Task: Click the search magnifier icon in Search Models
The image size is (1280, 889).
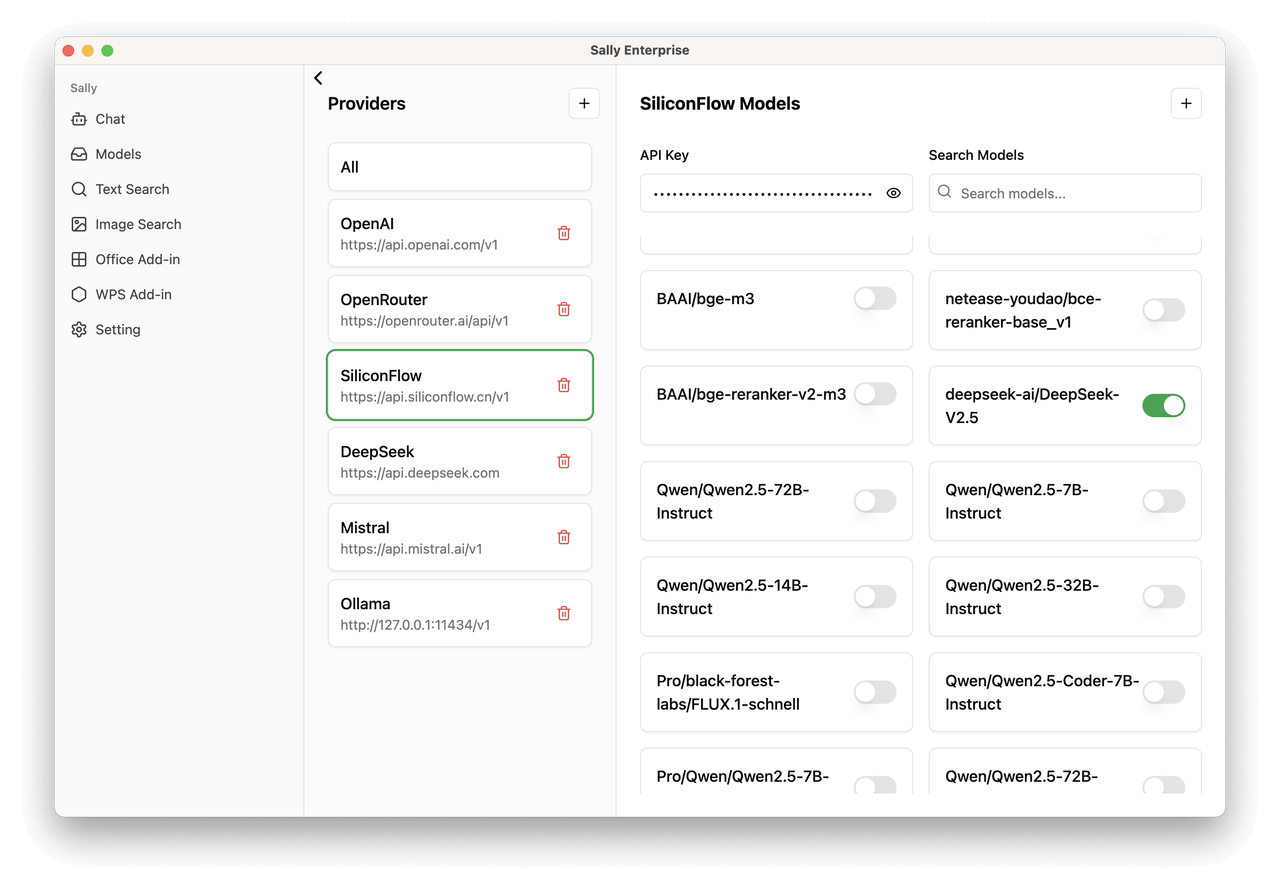Action: tap(944, 192)
